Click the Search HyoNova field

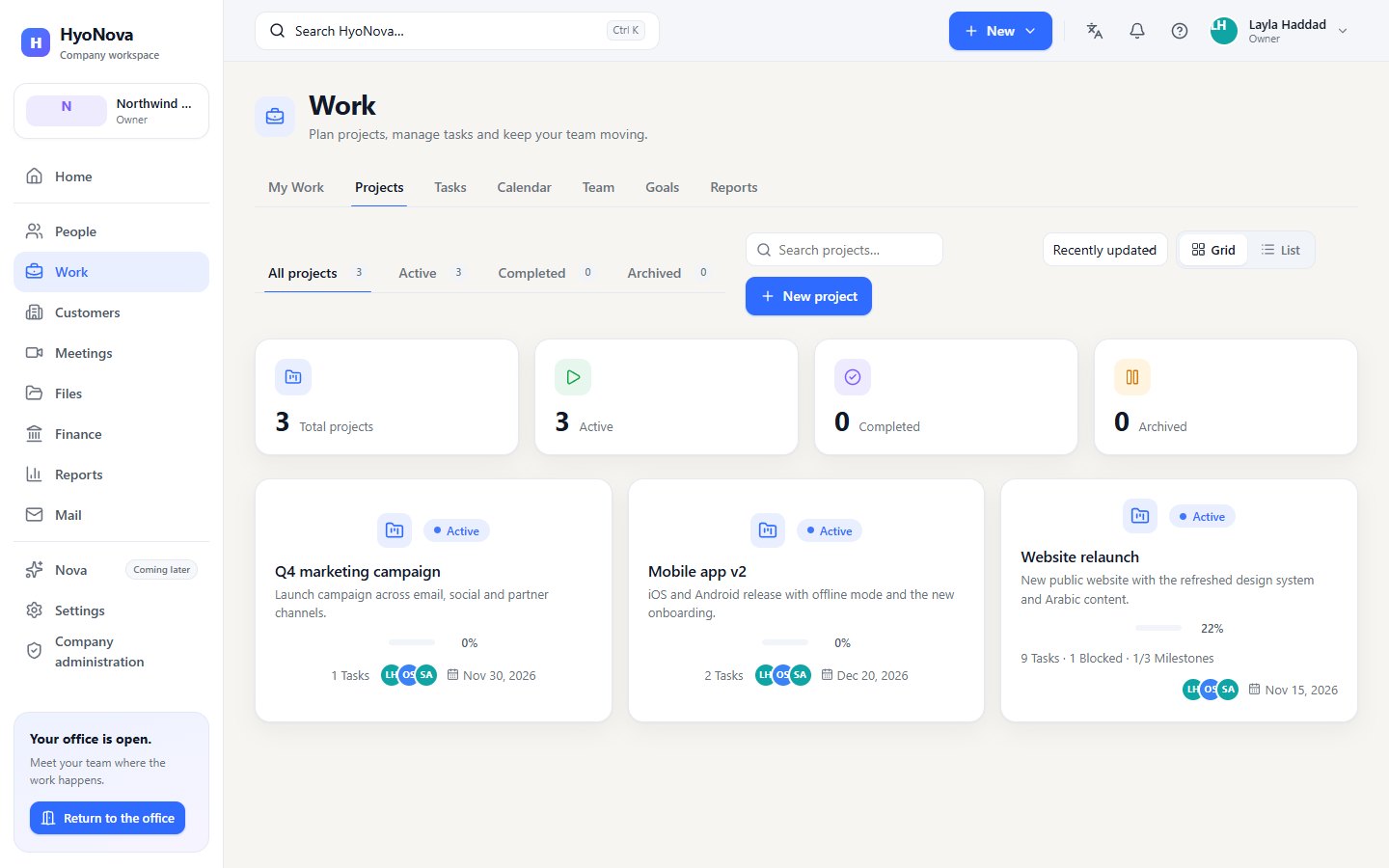[x=457, y=31]
